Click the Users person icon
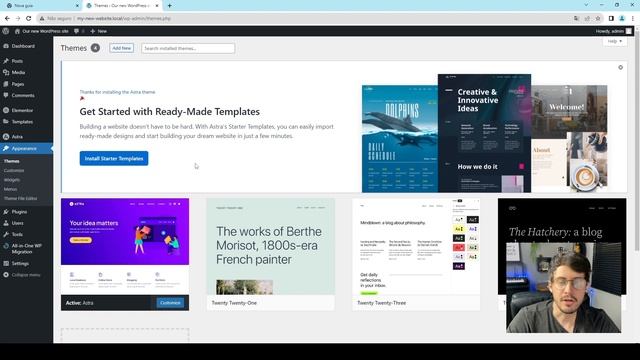 6,223
